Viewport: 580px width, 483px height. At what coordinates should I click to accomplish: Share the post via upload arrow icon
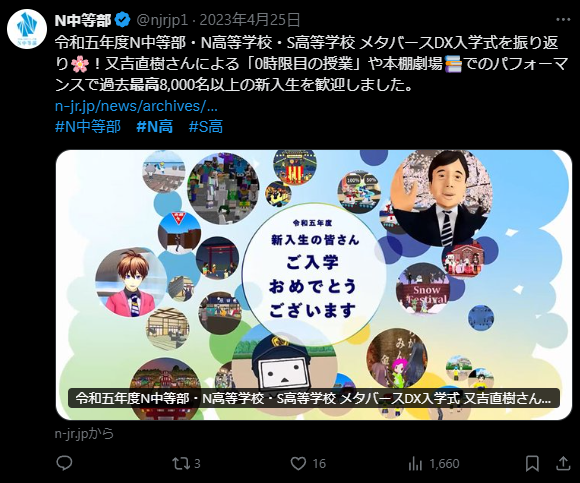(563, 463)
